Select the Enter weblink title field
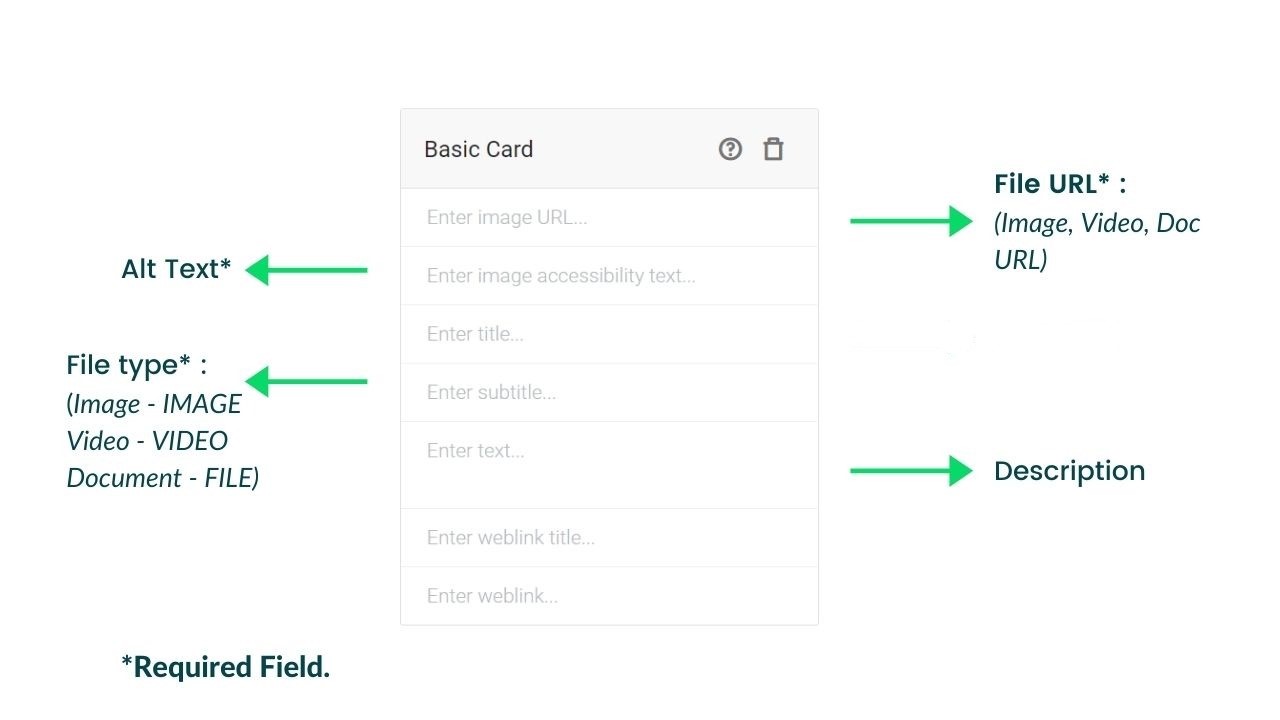Viewport: 1280px width, 720px height. coord(609,538)
